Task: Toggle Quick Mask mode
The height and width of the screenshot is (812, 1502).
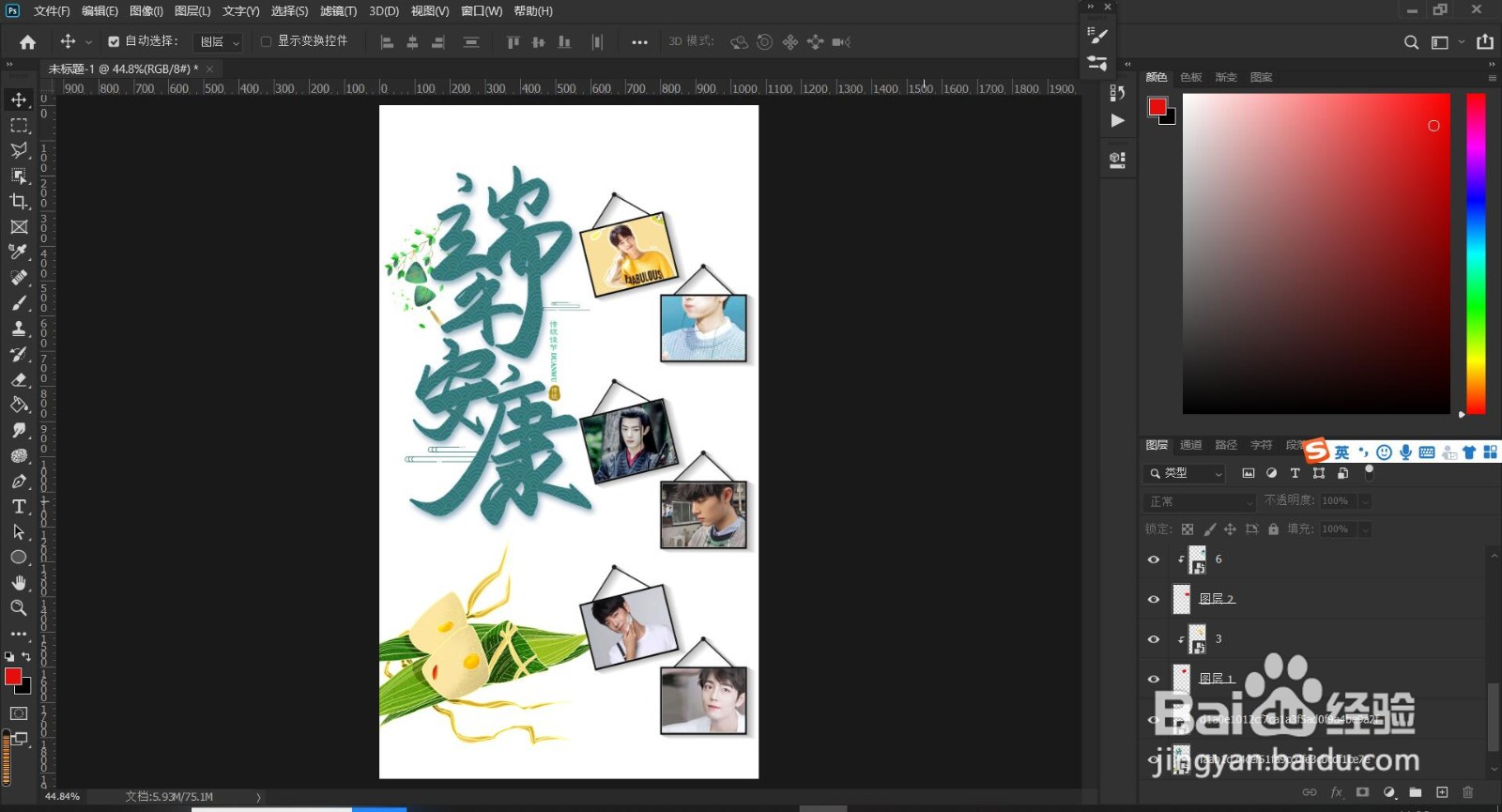Action: (19, 713)
